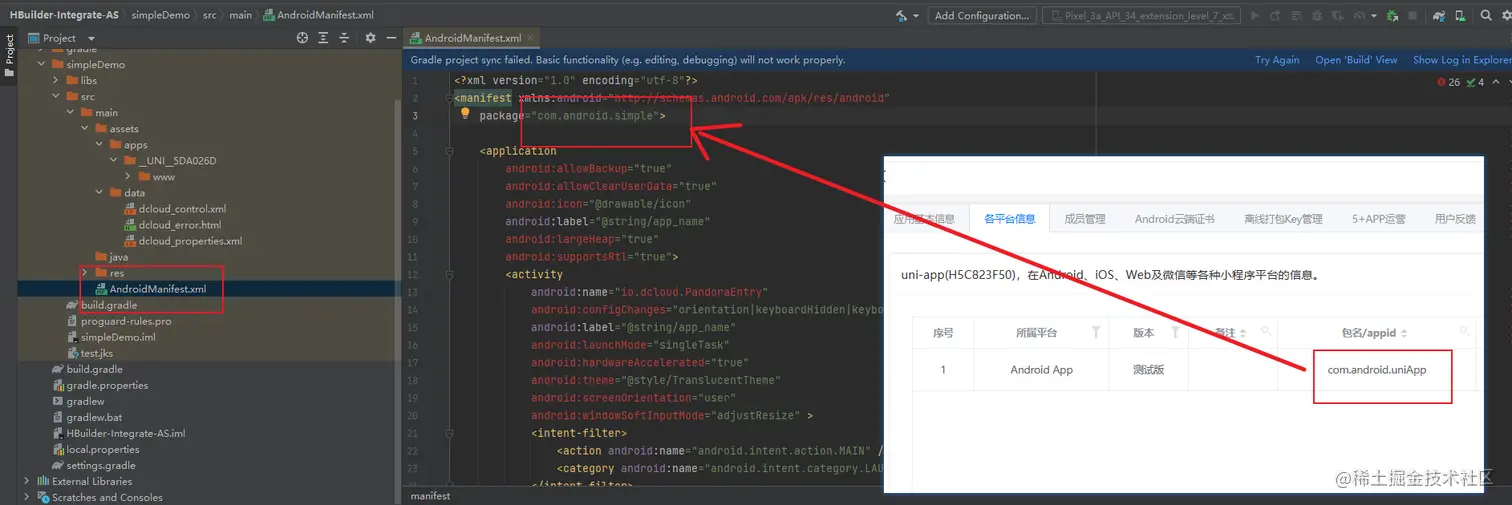Click the Open 'Build' View link
This screenshot has width=1512, height=505.
coord(1356,60)
